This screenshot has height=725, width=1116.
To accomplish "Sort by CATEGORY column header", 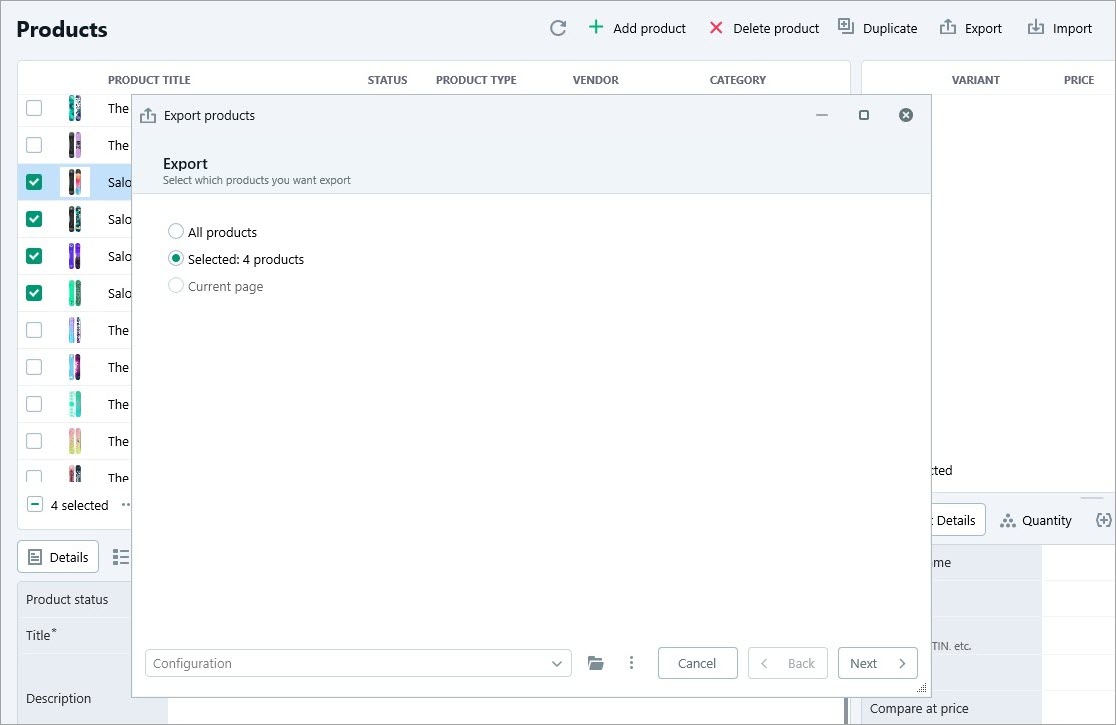I will click(738, 80).
